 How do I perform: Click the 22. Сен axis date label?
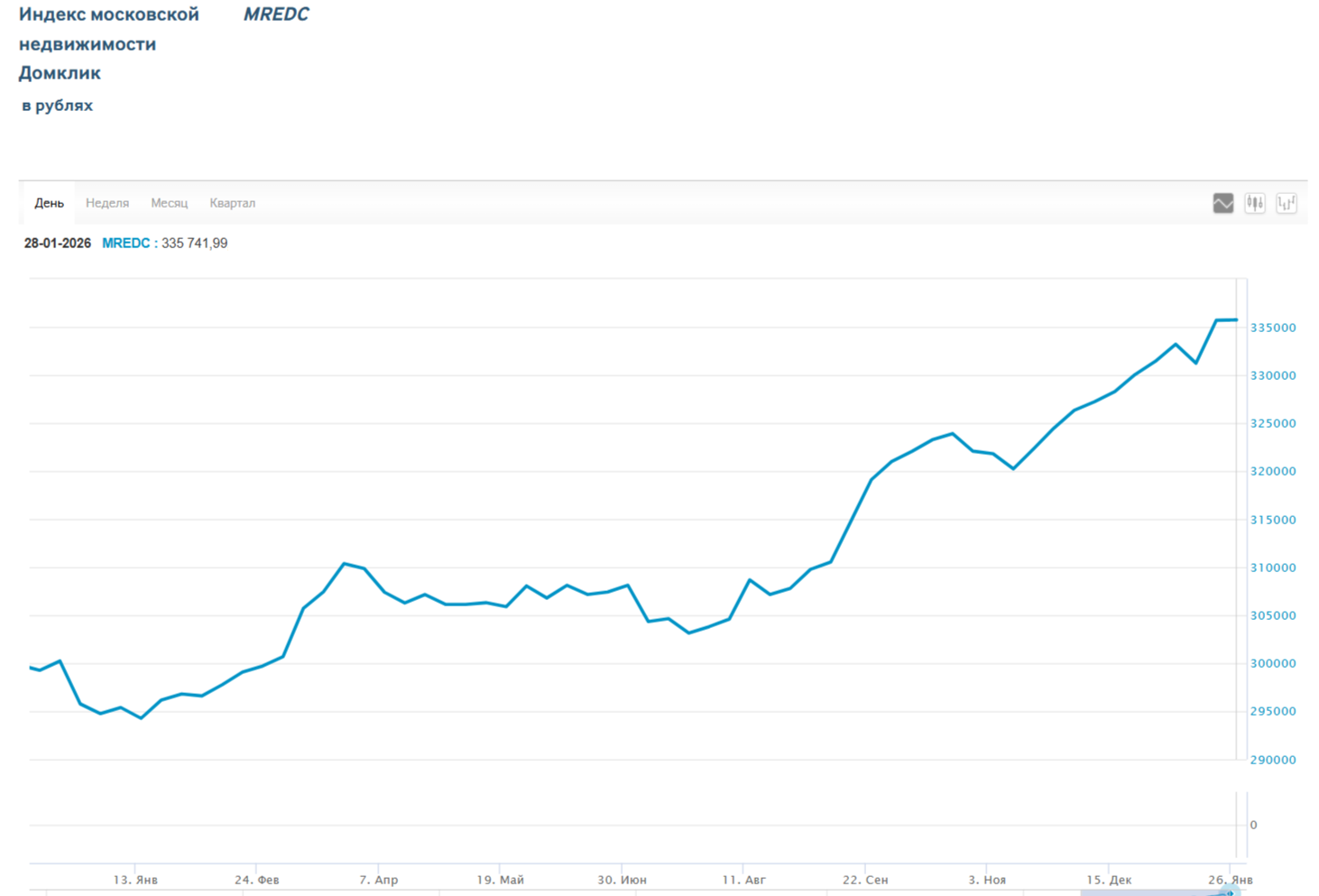pos(865,879)
